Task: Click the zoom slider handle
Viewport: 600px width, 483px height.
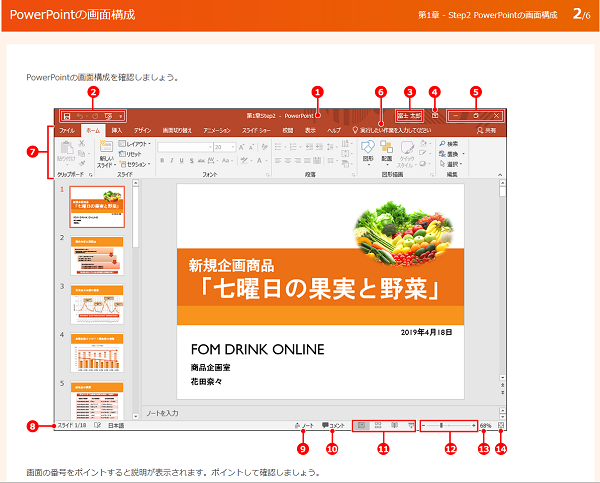Action: pyautogui.click(x=441, y=425)
